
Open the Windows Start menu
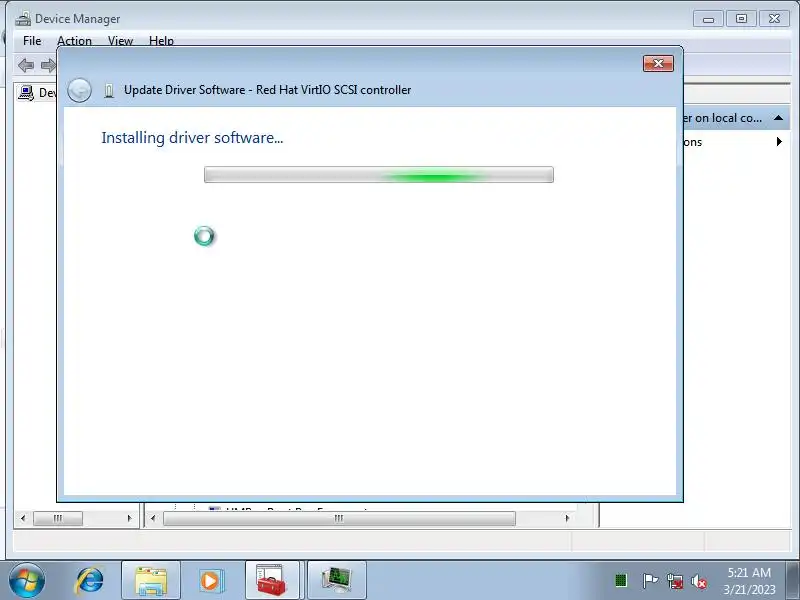[x=27, y=581]
